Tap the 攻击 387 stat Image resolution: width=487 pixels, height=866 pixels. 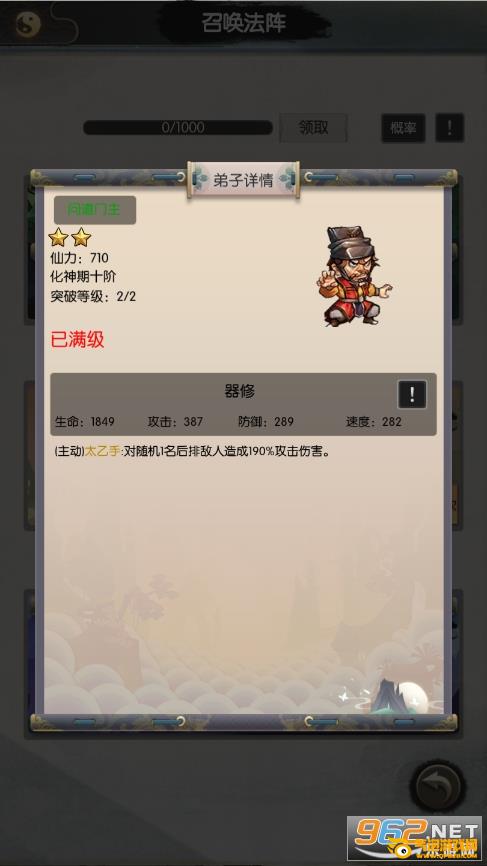(175, 422)
